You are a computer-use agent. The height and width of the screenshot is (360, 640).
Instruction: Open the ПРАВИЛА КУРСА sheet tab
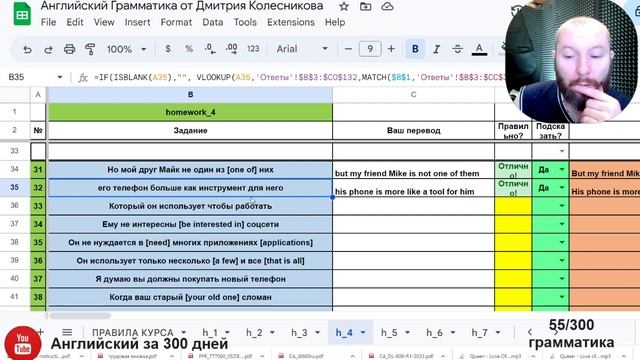133,333
